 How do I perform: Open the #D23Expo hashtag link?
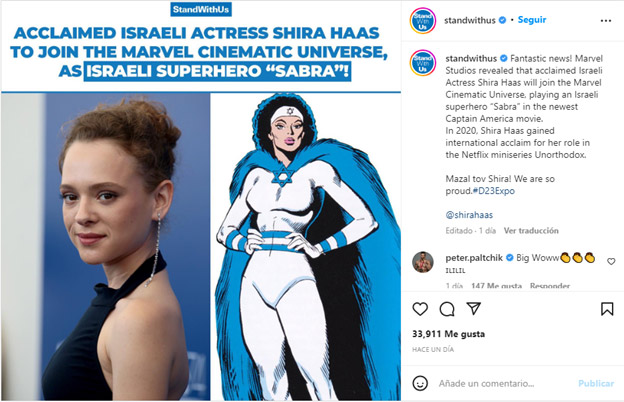point(493,191)
